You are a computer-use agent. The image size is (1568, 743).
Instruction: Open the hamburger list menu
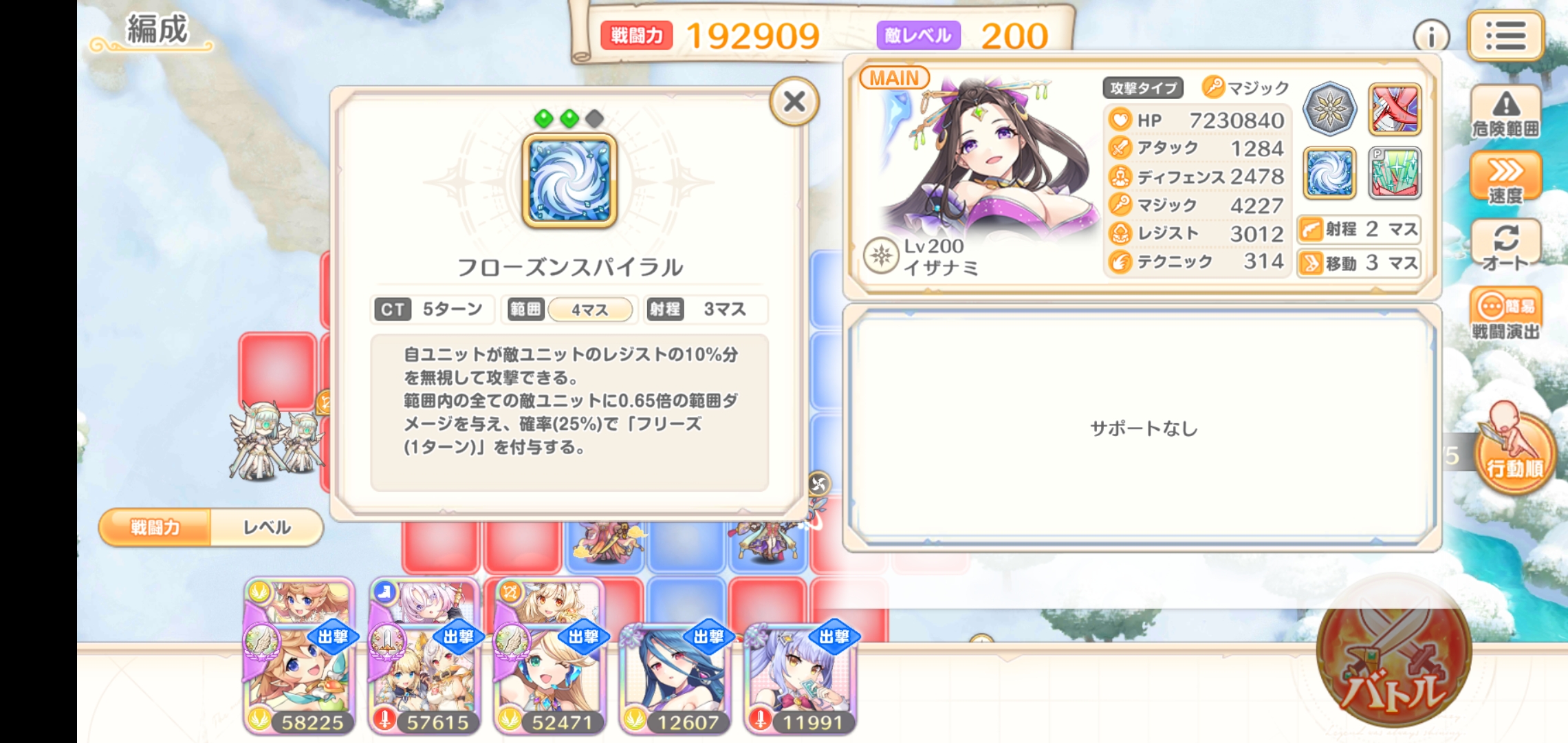pos(1505,36)
